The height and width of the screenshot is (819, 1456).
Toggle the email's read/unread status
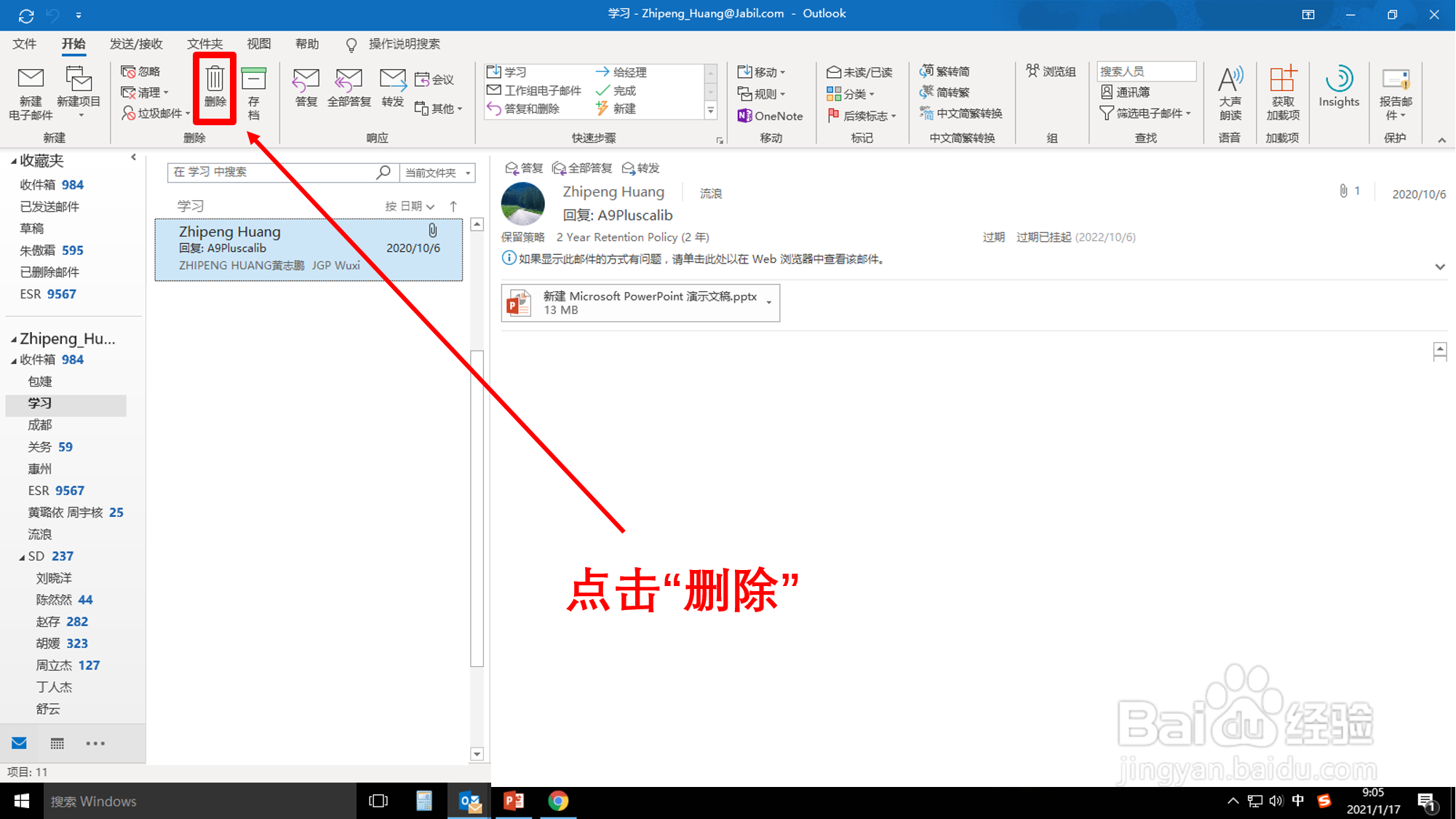coord(862,71)
